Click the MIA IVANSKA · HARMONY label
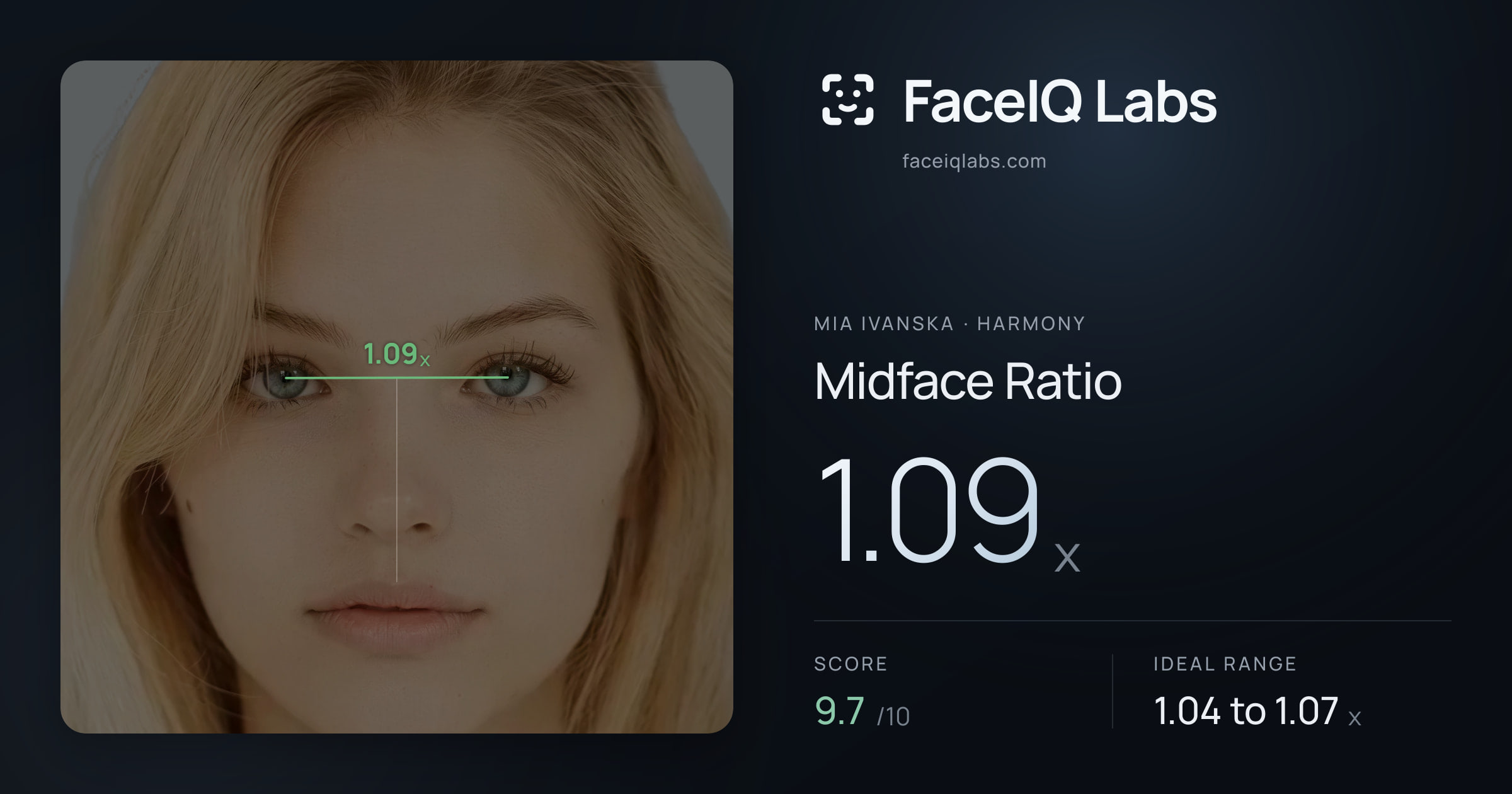 click(x=949, y=324)
